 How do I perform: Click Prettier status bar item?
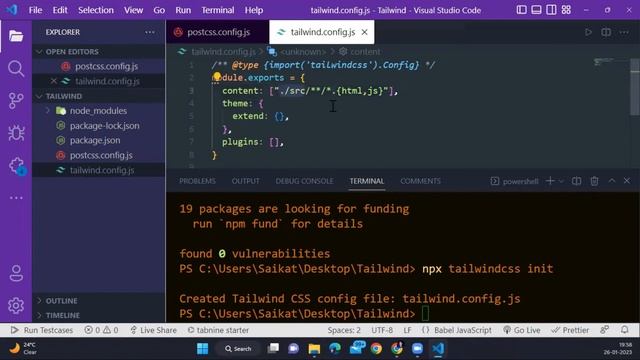[570, 330]
